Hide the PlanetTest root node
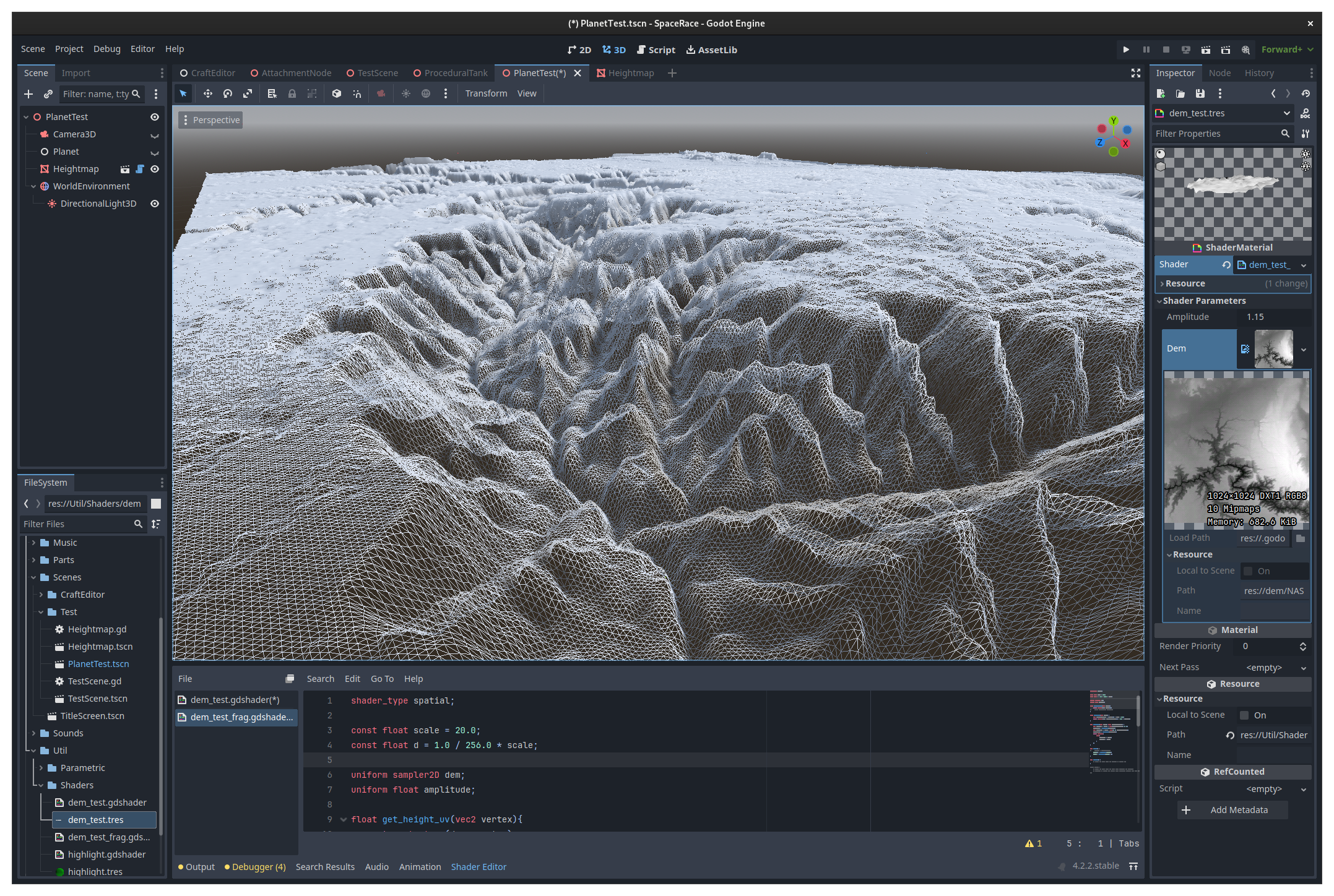Image resolution: width=1334 pixels, height=896 pixels. tap(155, 117)
